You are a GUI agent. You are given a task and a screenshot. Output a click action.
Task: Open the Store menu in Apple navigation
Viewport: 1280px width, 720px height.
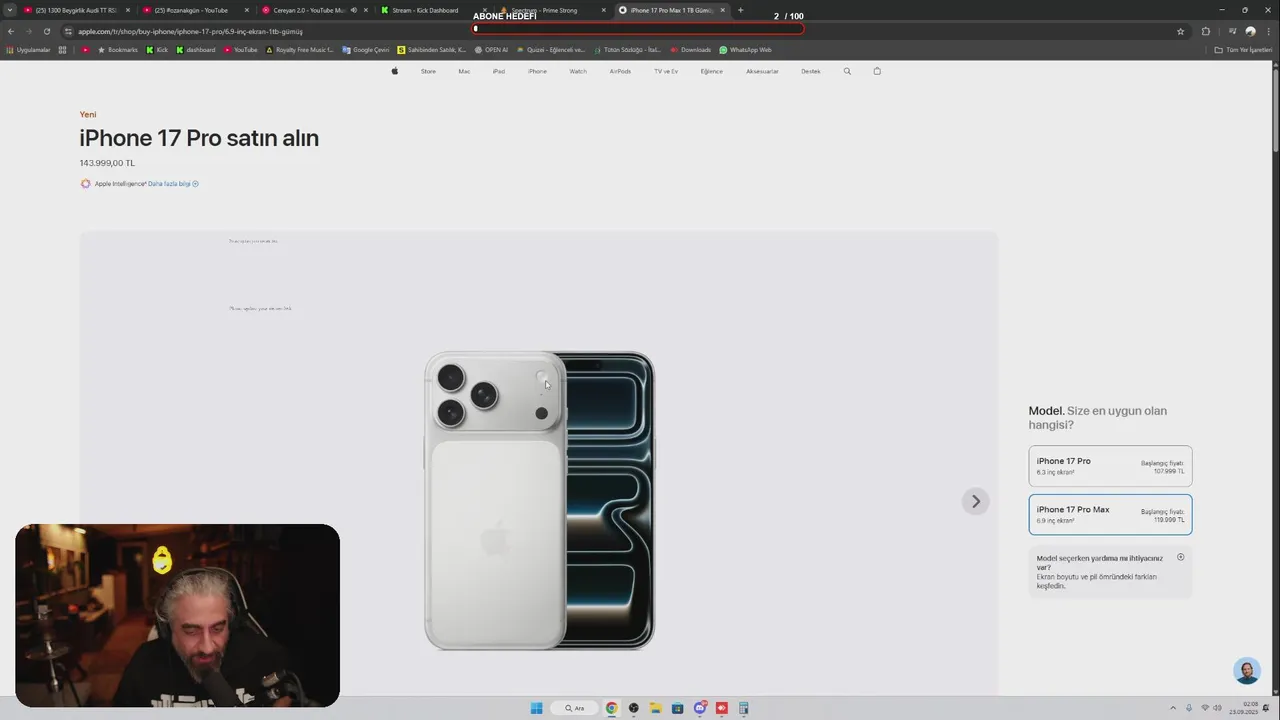pos(428,71)
